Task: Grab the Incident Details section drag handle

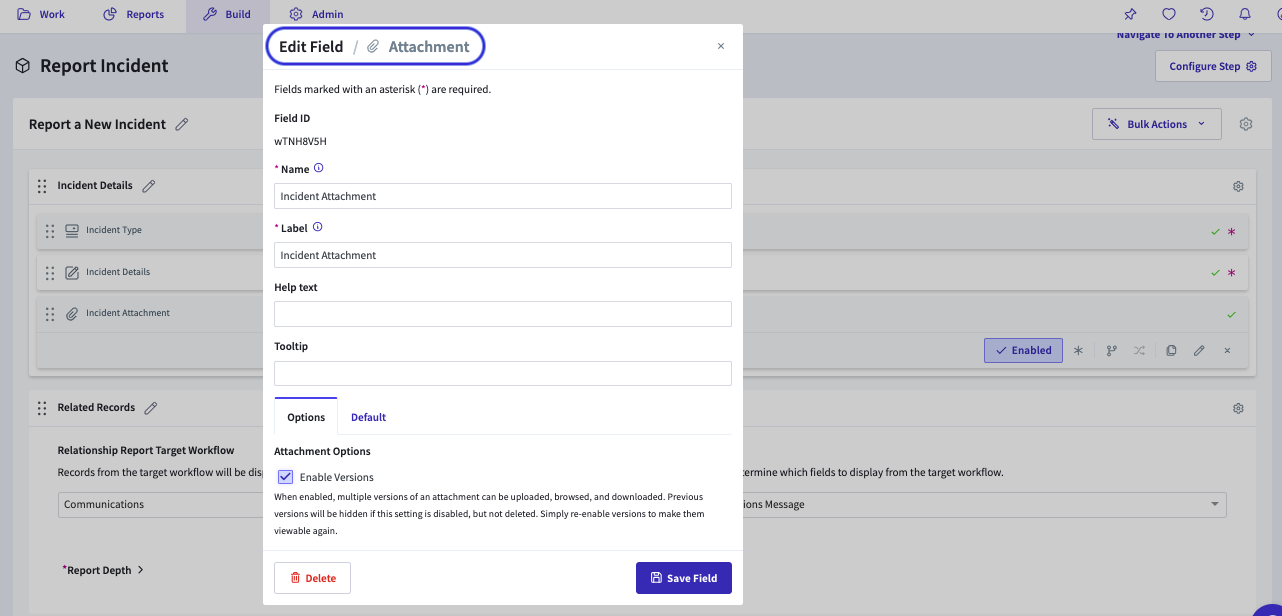Action: click(42, 186)
